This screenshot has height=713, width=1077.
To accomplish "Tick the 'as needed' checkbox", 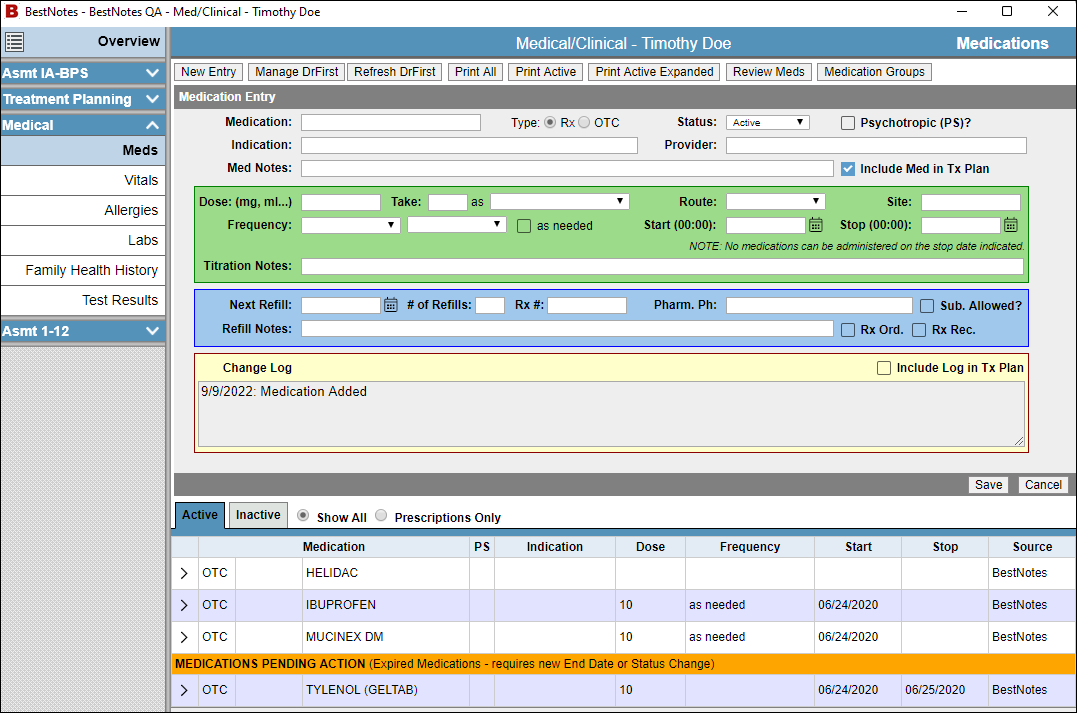I will coord(524,226).
